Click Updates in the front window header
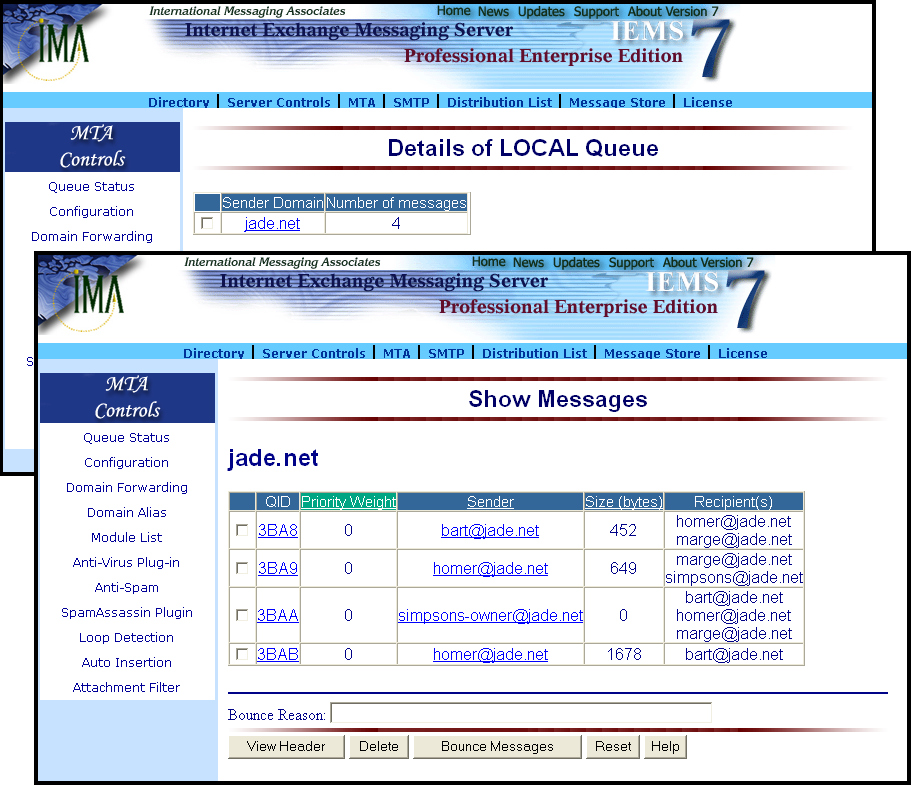 click(576, 262)
